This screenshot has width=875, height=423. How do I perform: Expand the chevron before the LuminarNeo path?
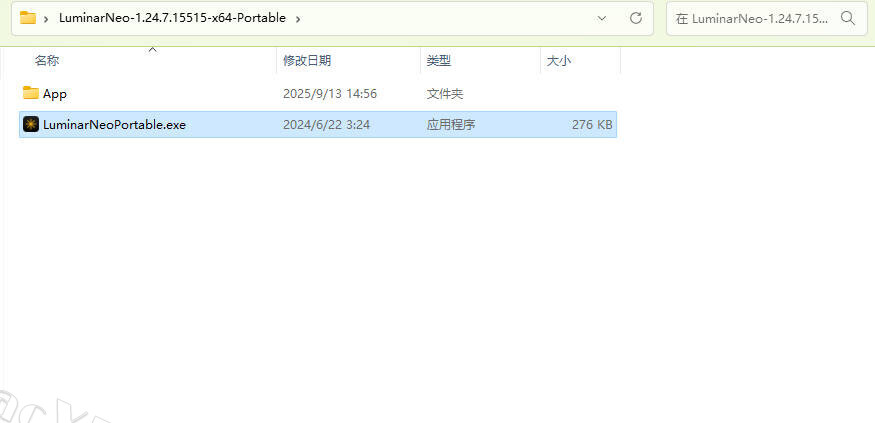[46, 18]
